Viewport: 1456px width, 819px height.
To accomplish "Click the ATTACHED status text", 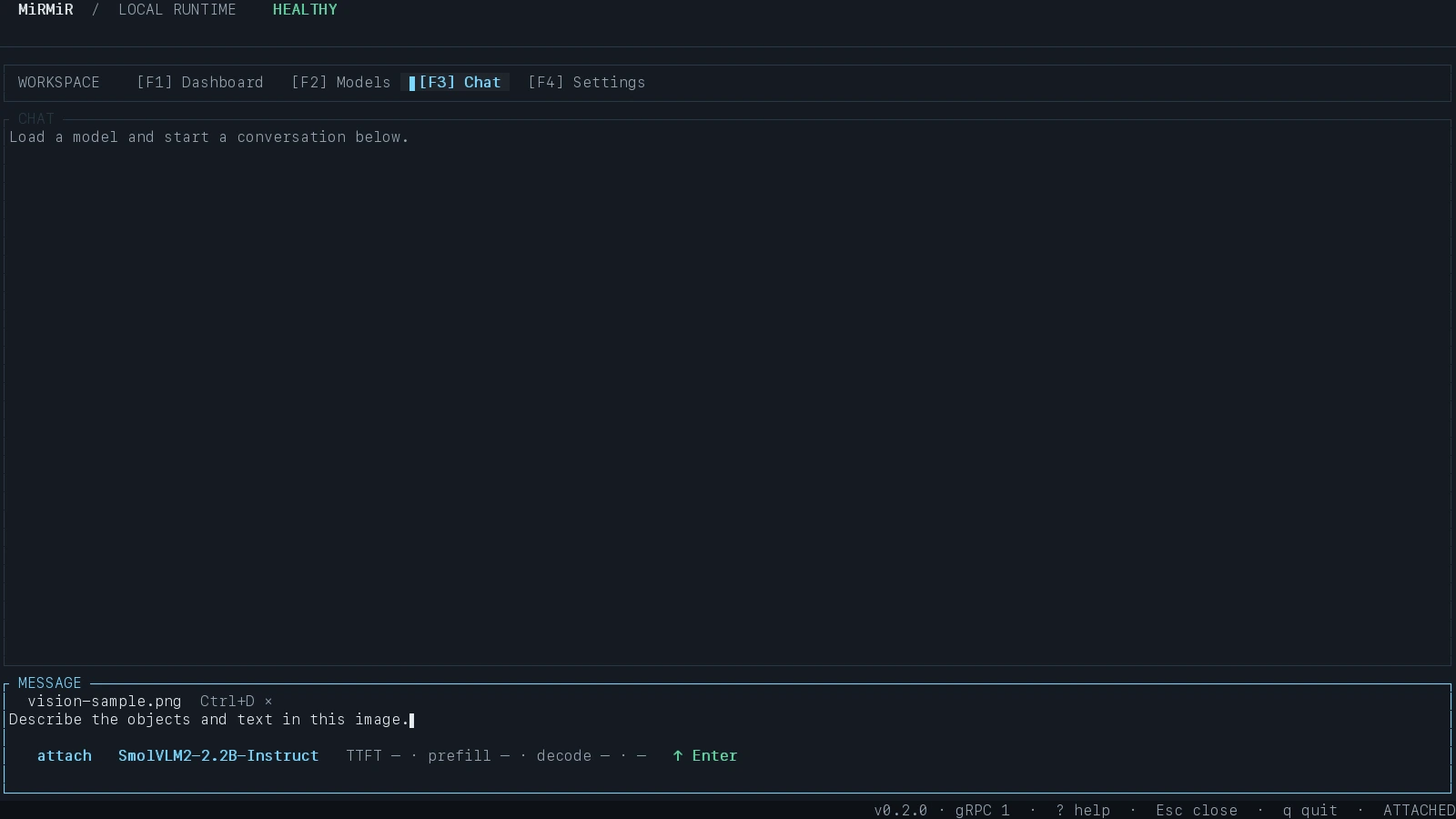I will pyautogui.click(x=1419, y=810).
